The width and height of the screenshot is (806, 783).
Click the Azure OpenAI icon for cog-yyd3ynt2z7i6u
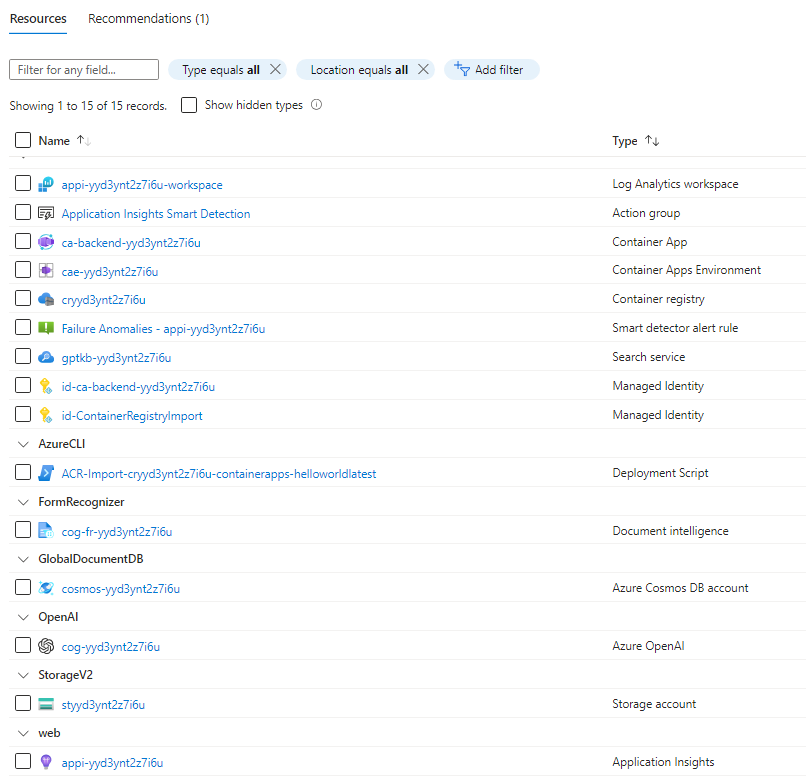[46, 646]
